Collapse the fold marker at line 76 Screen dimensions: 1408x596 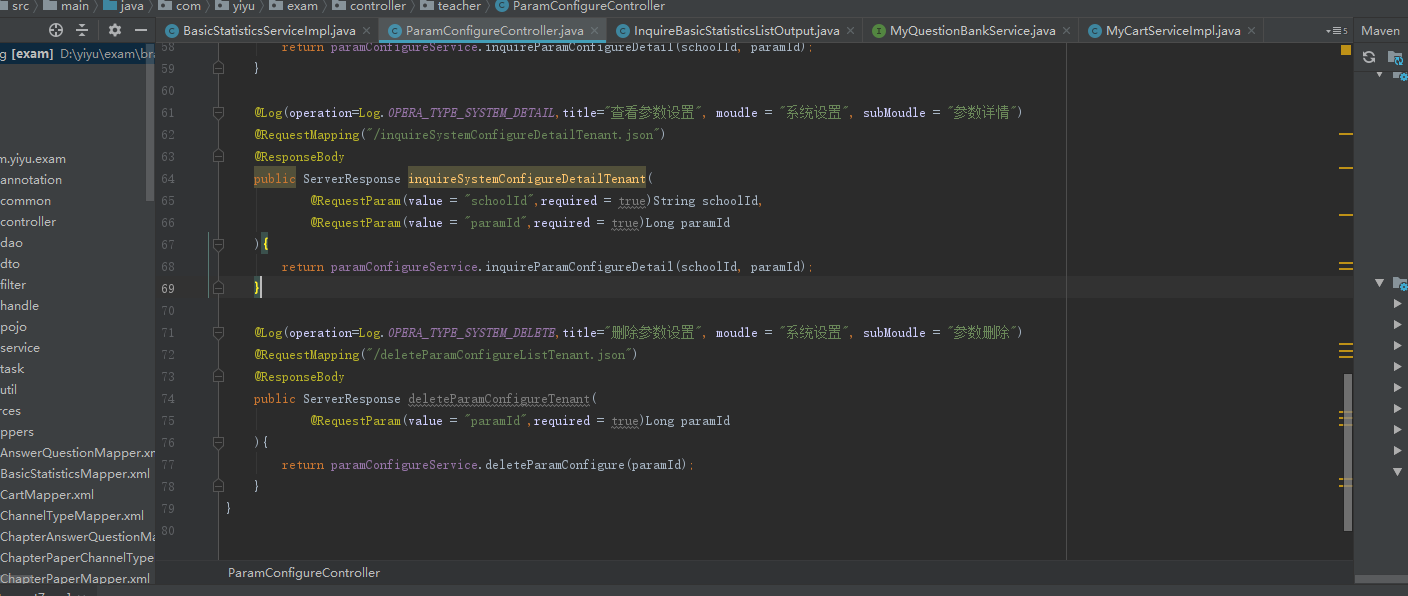(218, 443)
